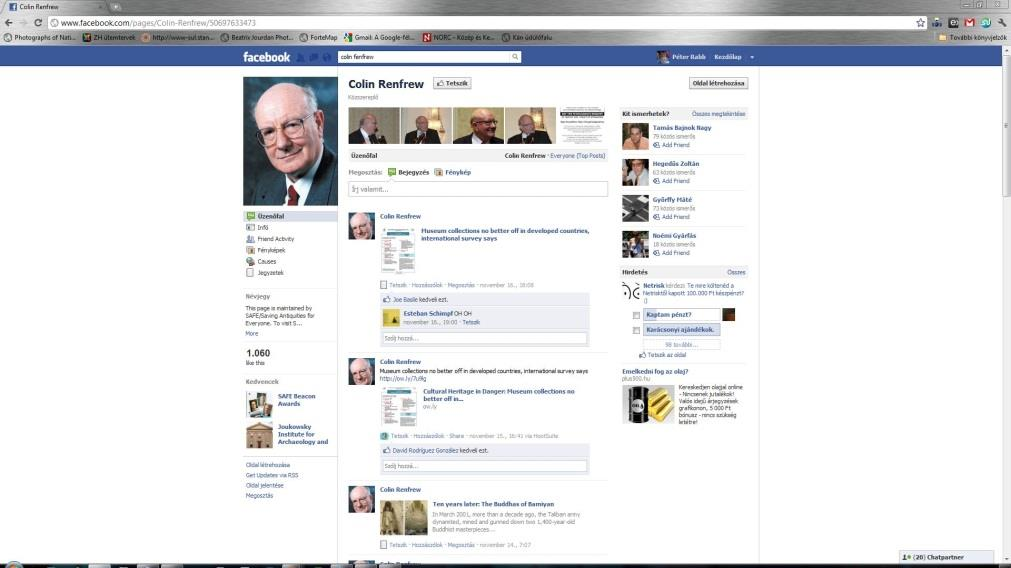Click the camera extension icon
Image resolution: width=1011 pixels, height=568 pixels.
click(x=936, y=23)
